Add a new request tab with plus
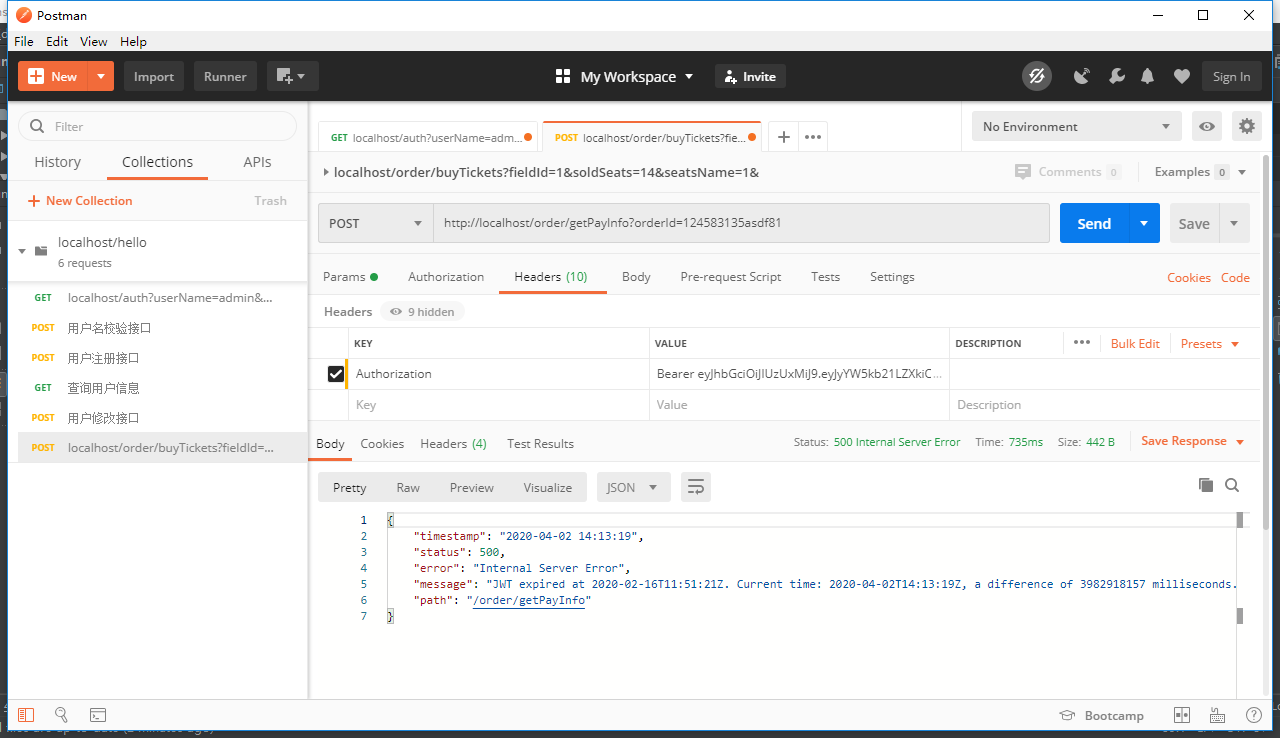The height and width of the screenshot is (738, 1280). [x=784, y=137]
